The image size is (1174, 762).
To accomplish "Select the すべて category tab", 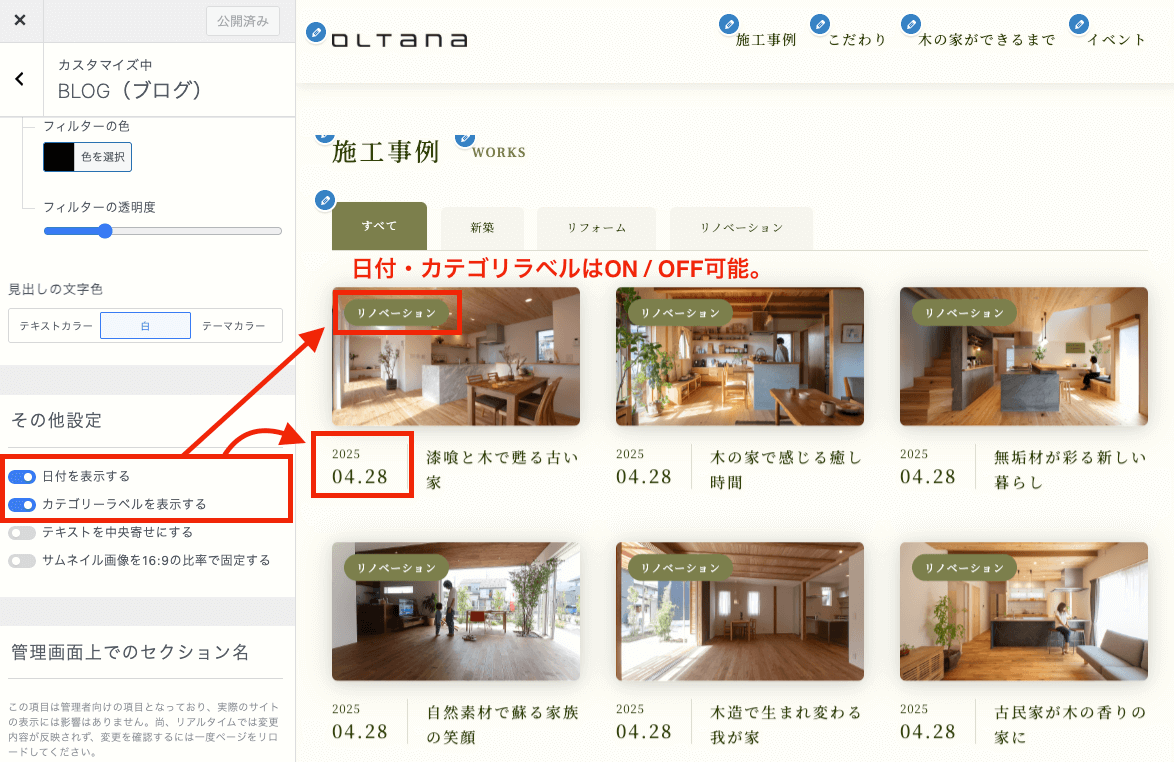I will click(x=380, y=226).
